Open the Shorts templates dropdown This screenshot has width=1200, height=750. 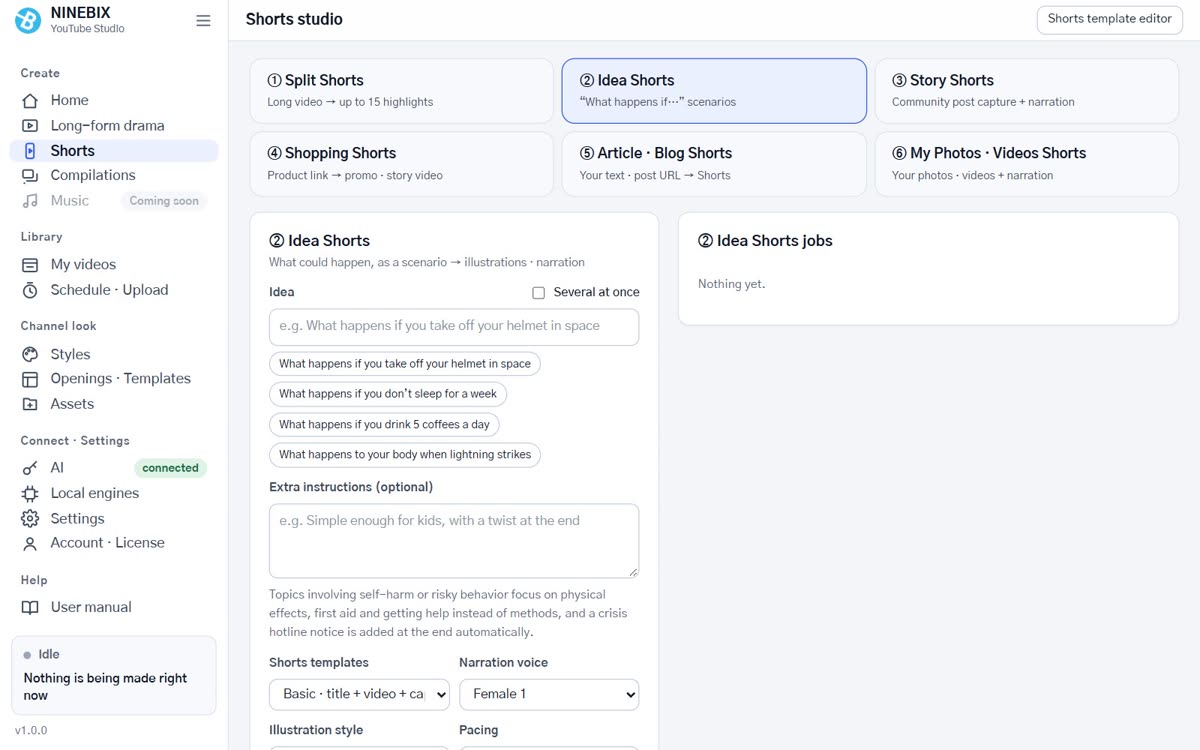pyautogui.click(x=359, y=694)
